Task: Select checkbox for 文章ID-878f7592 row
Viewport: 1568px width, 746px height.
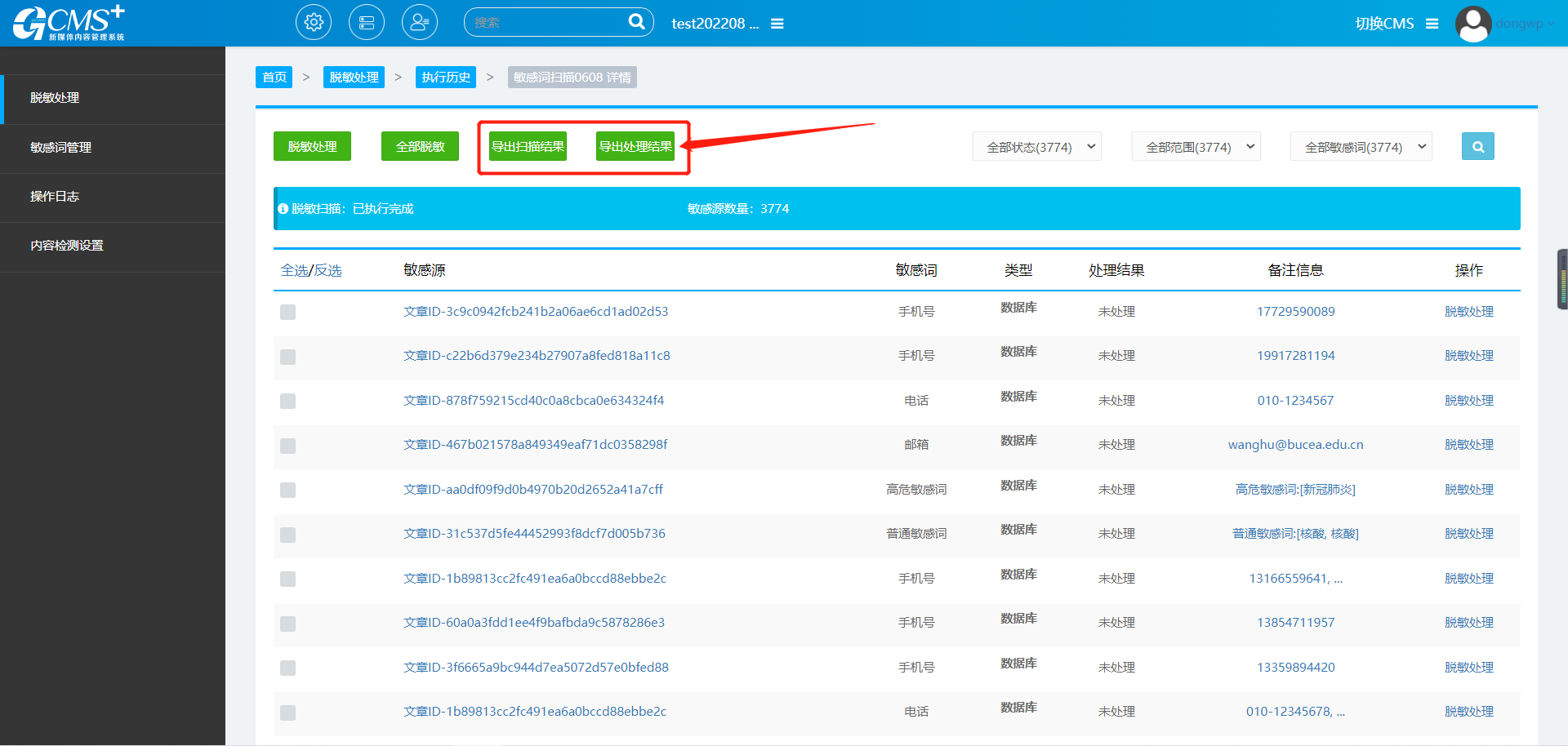Action: pos(287,401)
